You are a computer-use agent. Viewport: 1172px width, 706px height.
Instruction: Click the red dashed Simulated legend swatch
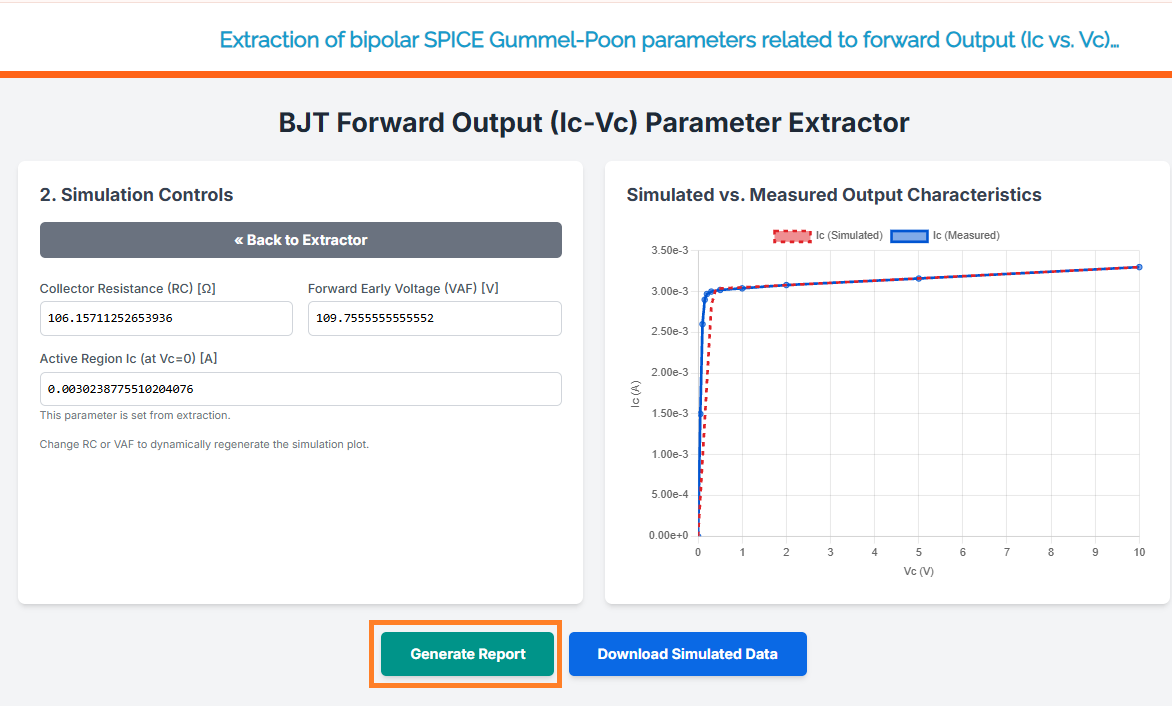[791, 236]
